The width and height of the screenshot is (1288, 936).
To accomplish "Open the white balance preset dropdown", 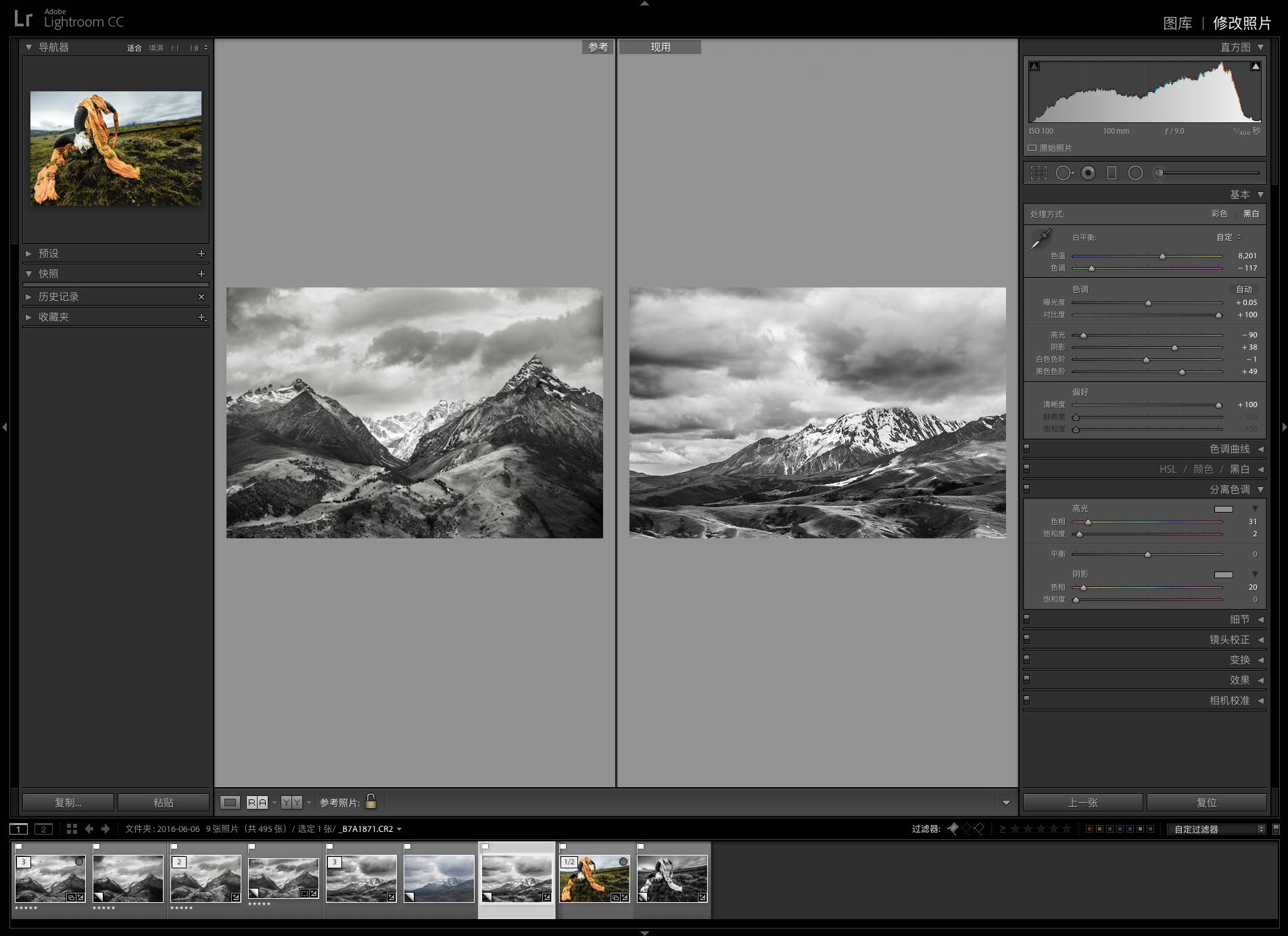I will [1229, 237].
